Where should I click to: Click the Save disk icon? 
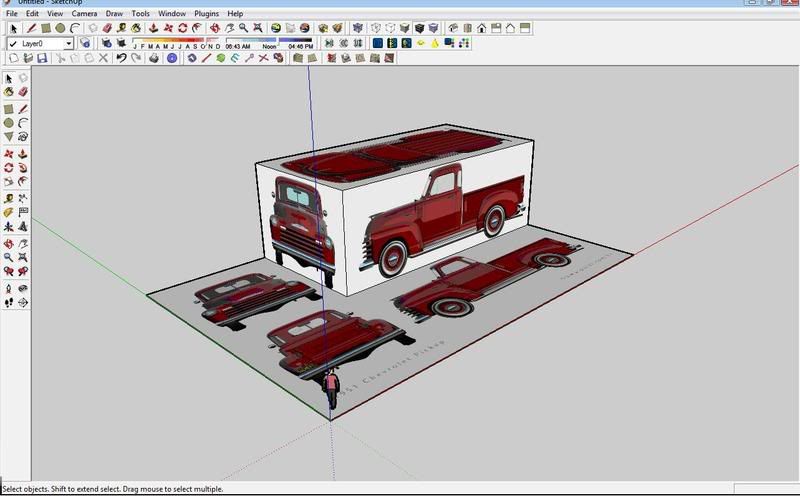click(42, 59)
